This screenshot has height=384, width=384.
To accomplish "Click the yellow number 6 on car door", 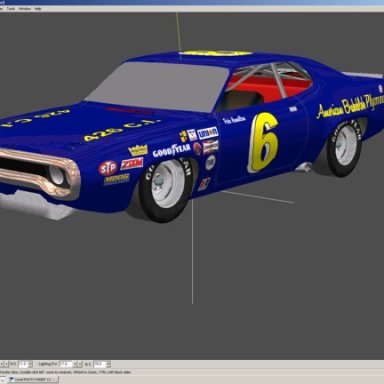I will click(263, 142).
